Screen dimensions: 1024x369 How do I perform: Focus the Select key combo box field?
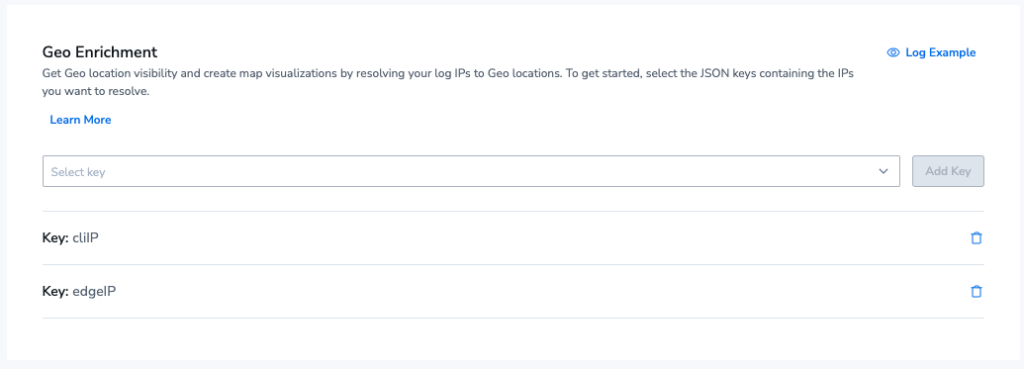point(471,171)
